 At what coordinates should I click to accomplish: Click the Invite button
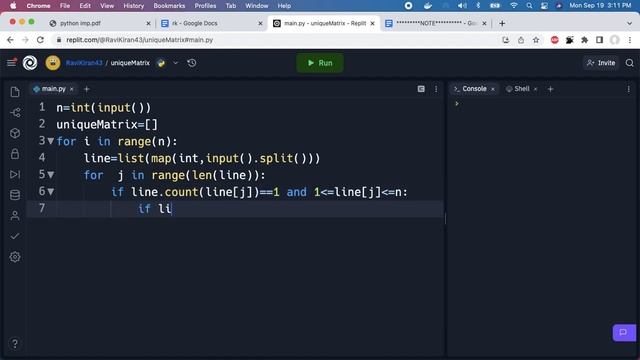coord(601,63)
